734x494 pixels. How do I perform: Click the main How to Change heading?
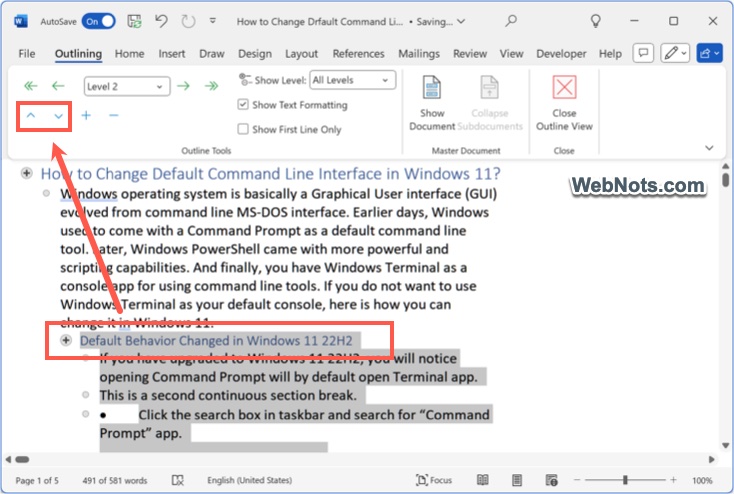click(x=271, y=174)
